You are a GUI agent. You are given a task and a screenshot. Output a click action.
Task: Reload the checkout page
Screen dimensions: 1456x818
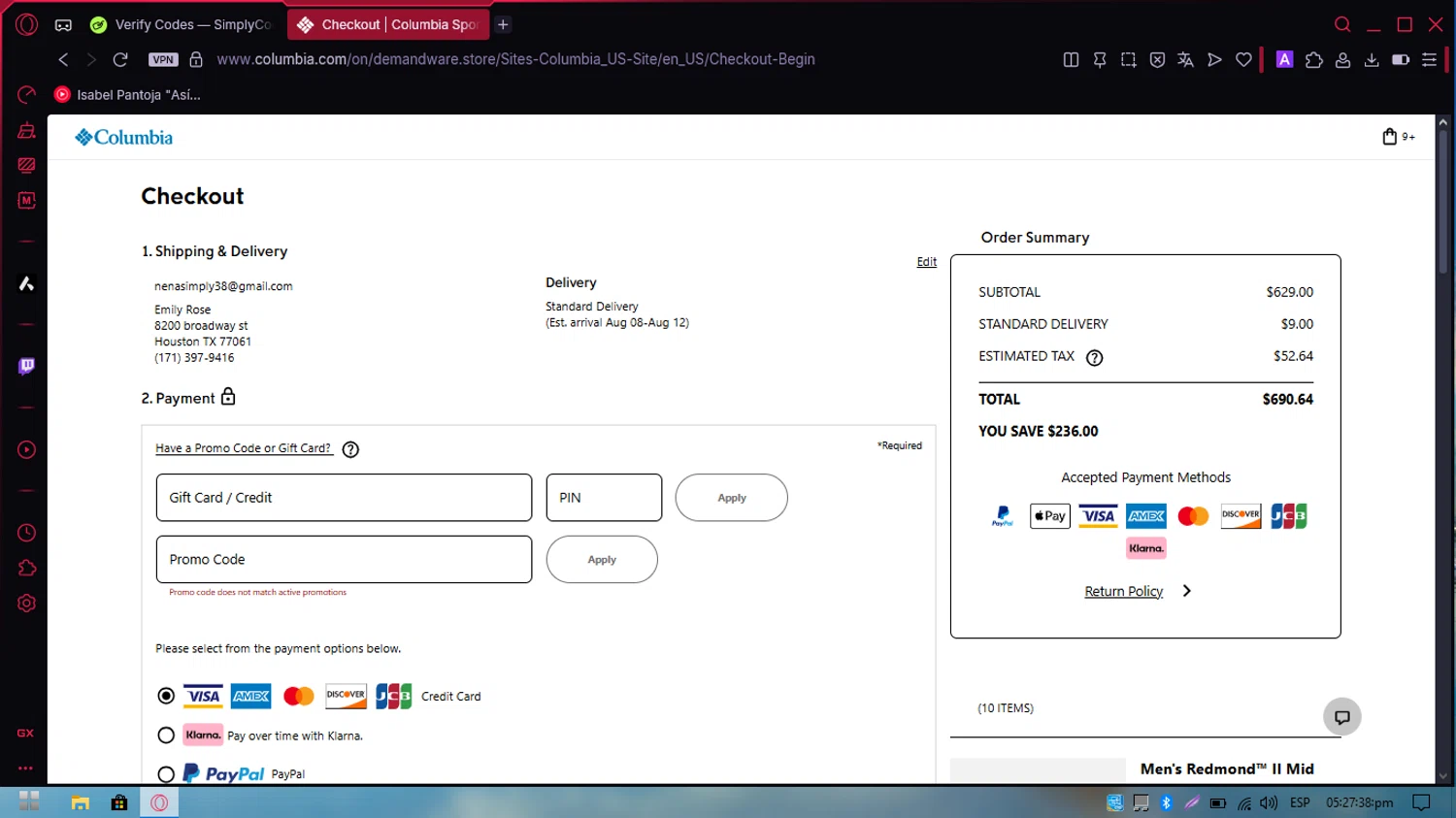point(120,59)
